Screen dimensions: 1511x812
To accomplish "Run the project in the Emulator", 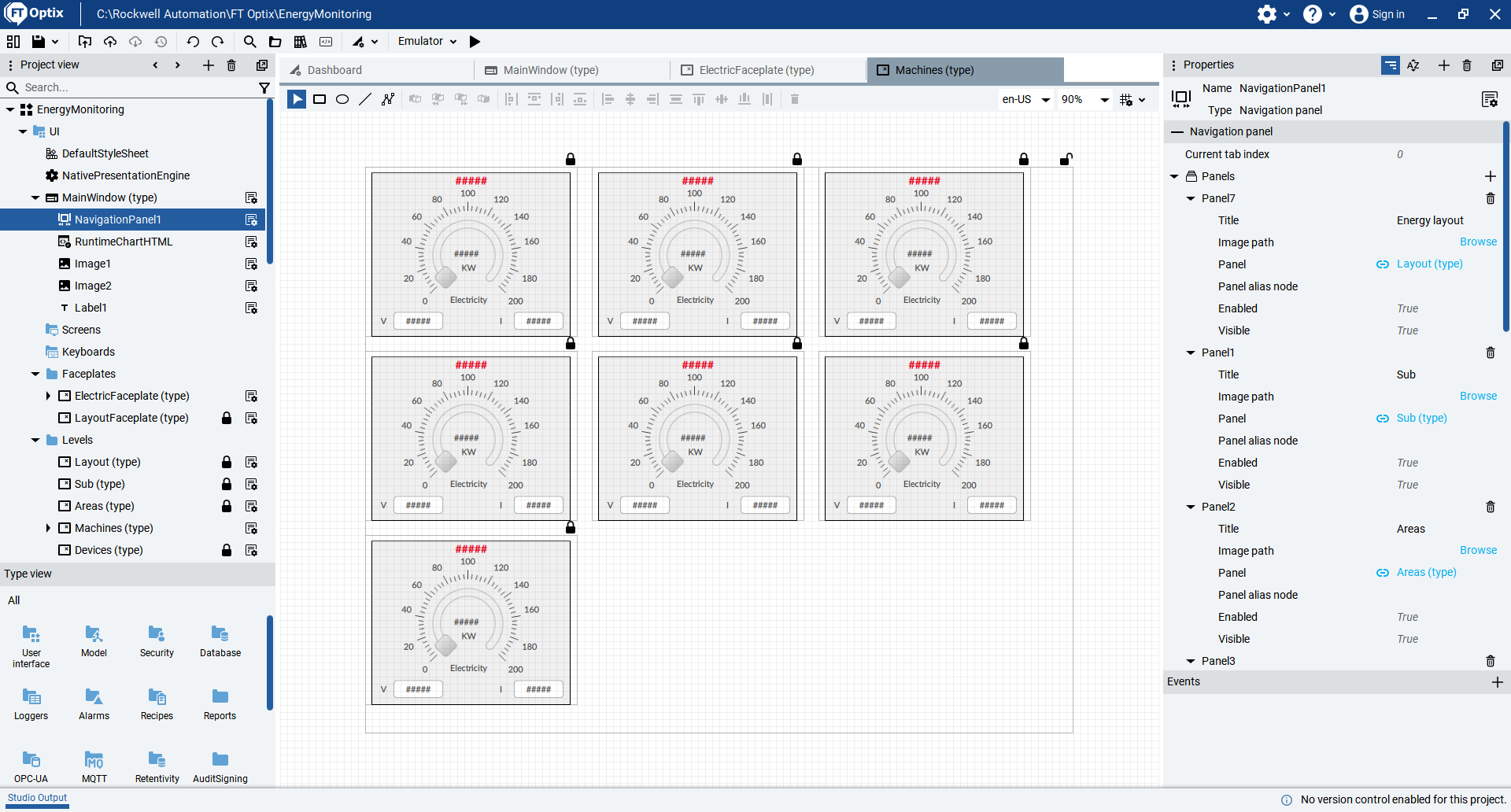I will pos(475,42).
